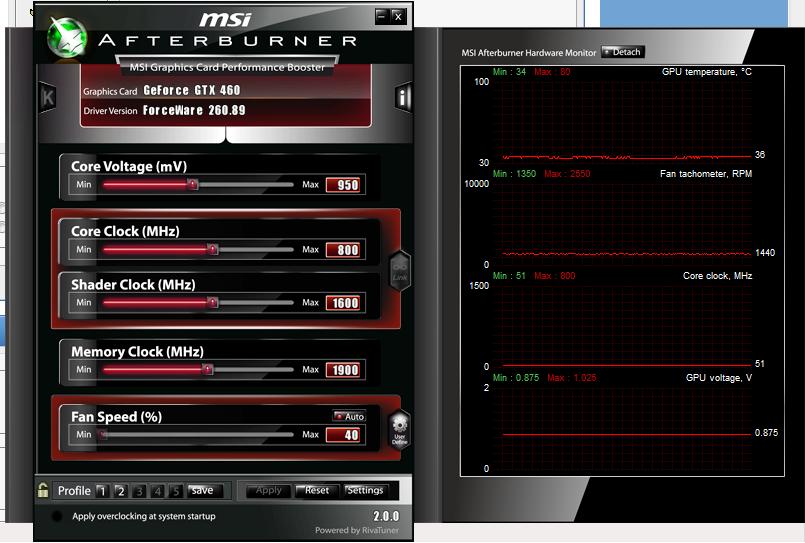The height and width of the screenshot is (543, 805).
Task: Click the MSI Afterburner dragon logo
Action: (x=67, y=37)
